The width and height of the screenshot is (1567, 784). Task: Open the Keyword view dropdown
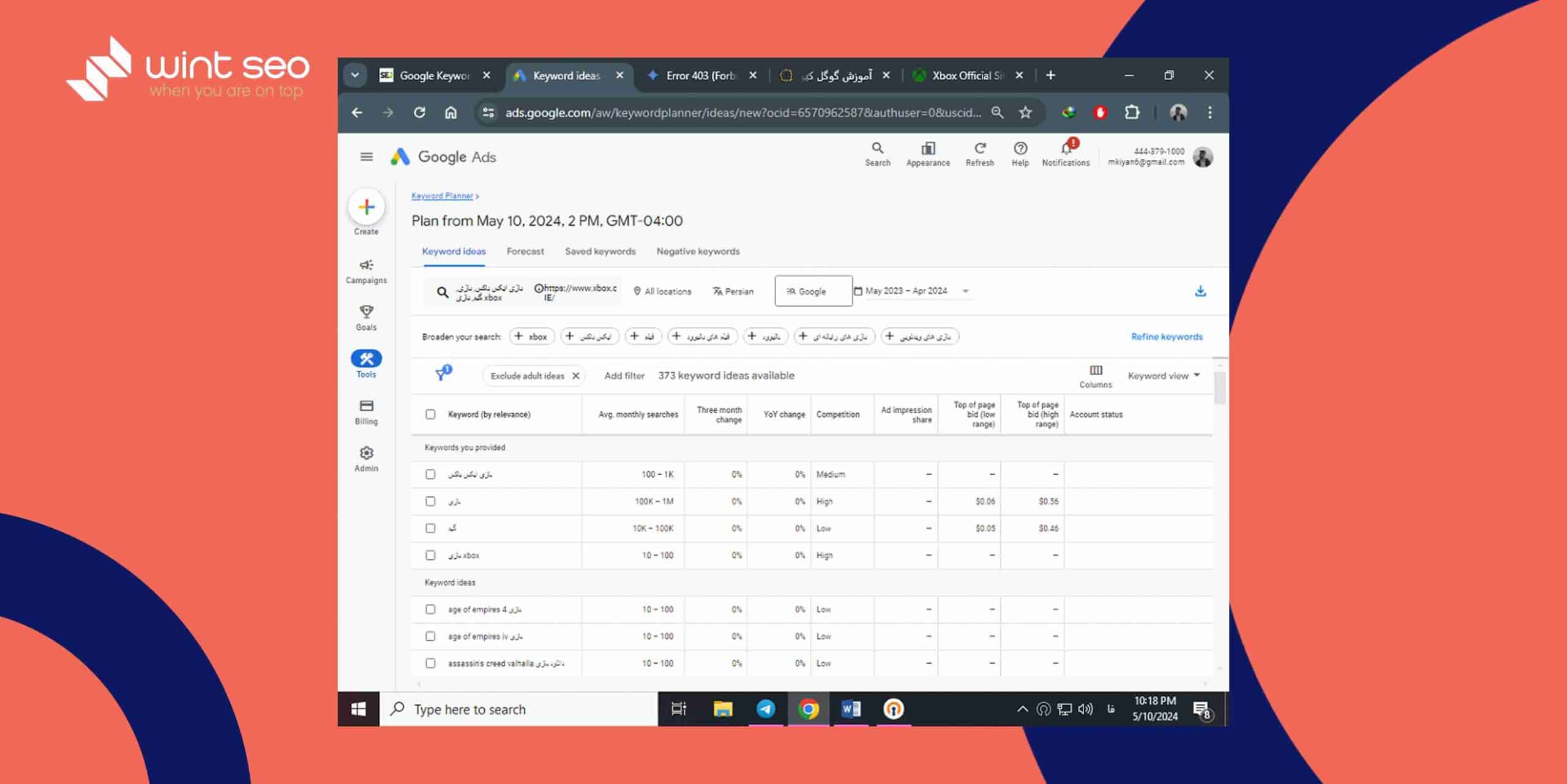point(1164,376)
